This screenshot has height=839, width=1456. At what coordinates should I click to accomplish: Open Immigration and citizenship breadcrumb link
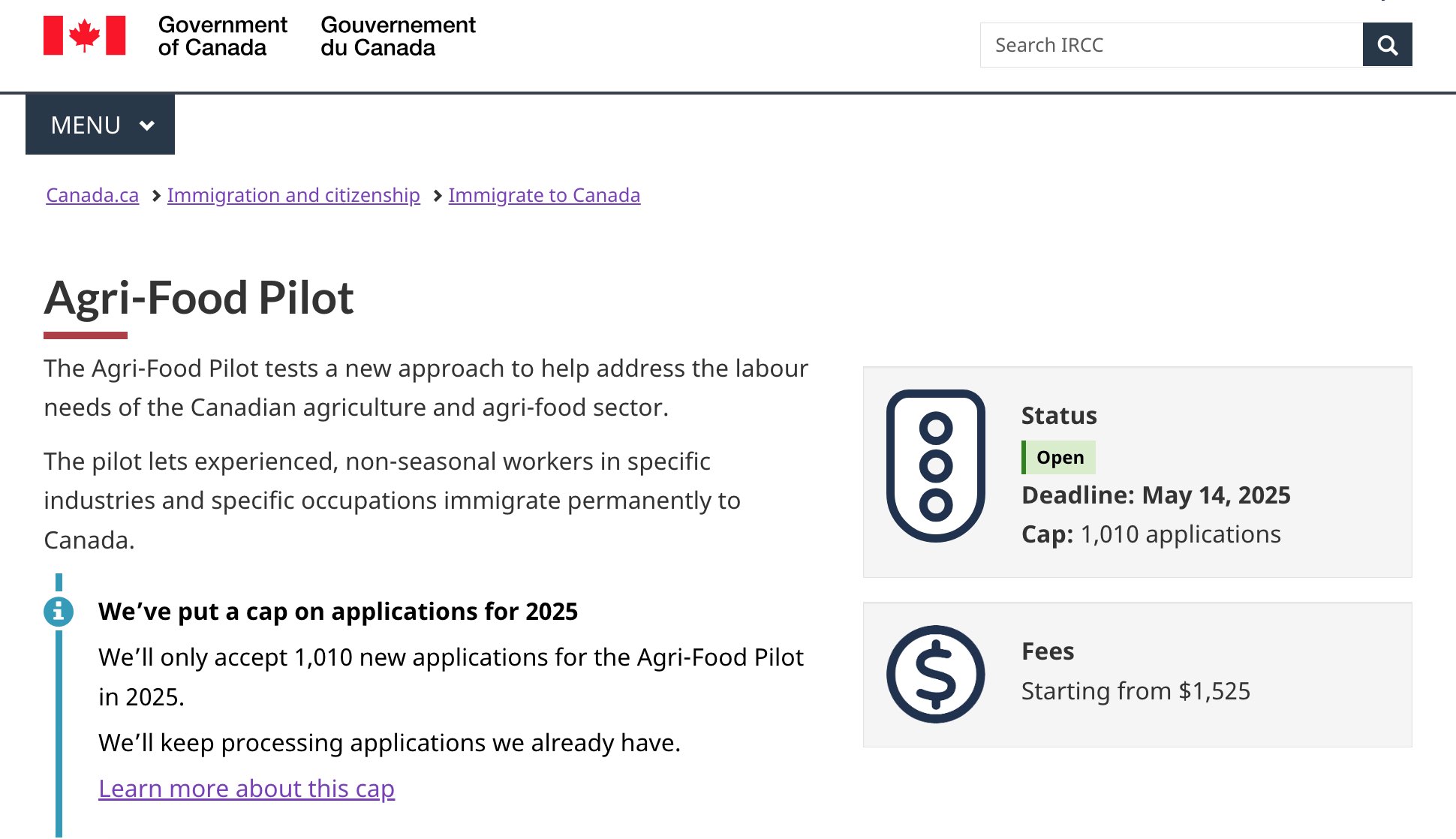(x=293, y=195)
